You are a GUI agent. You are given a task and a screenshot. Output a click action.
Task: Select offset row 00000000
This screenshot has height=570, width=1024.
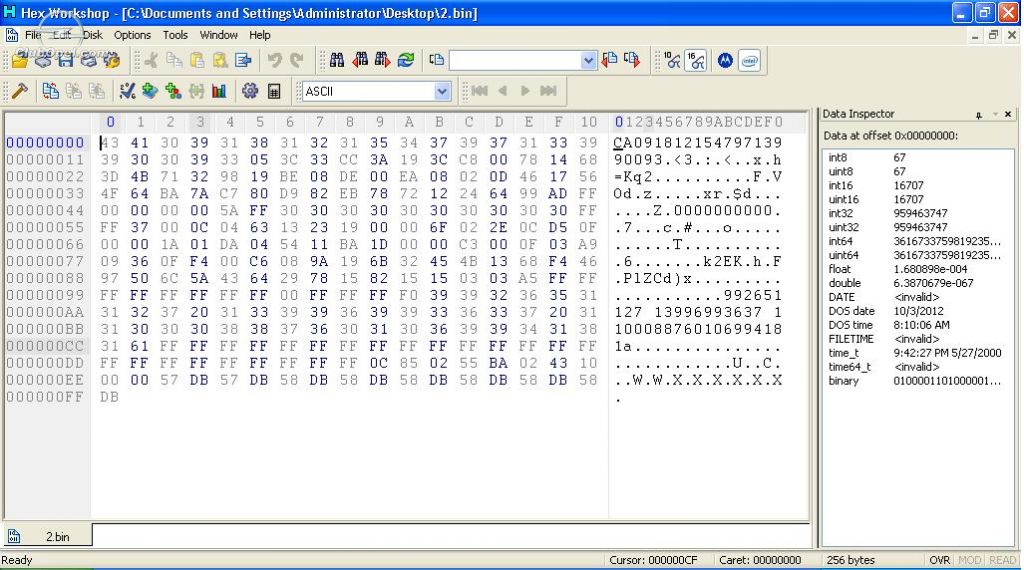pos(45,142)
